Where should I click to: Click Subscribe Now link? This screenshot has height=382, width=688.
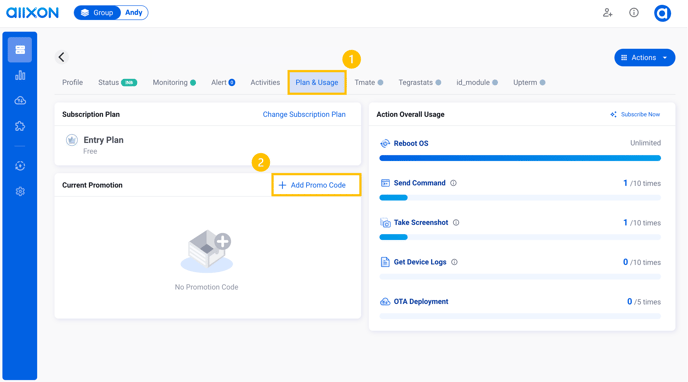point(635,114)
